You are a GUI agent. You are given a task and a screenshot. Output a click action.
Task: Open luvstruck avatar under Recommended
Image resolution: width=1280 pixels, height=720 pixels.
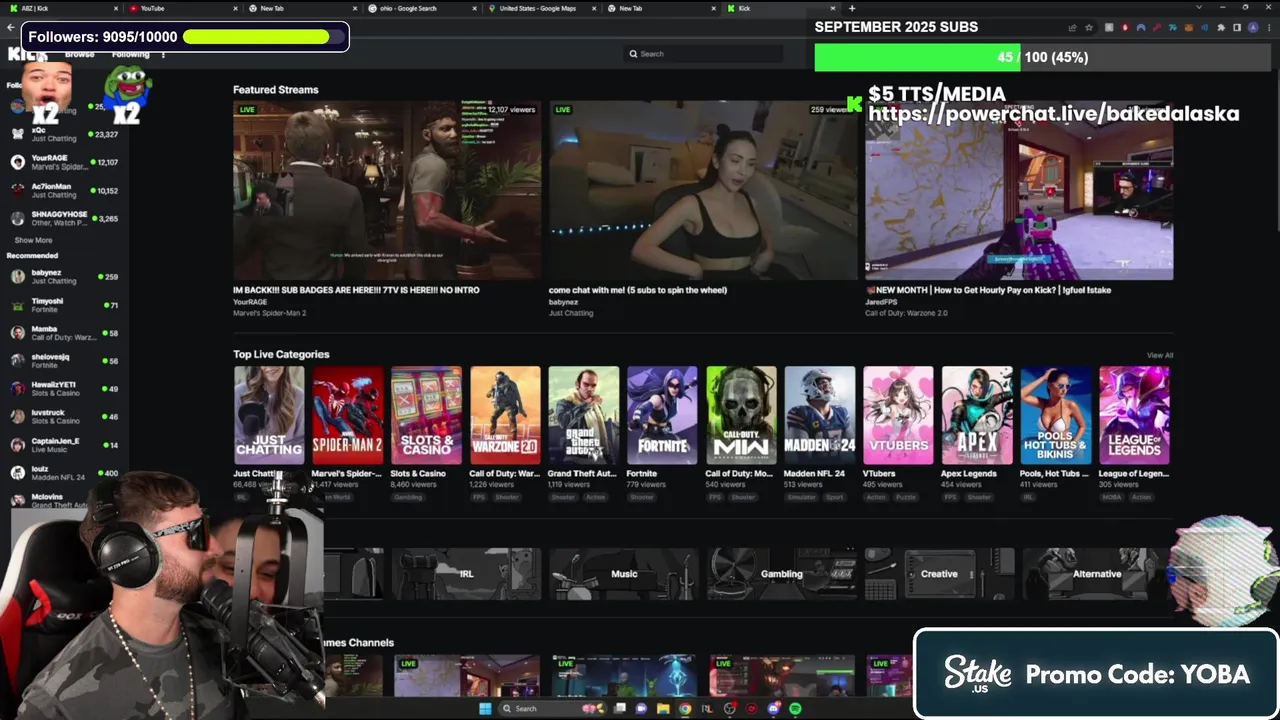pos(18,417)
